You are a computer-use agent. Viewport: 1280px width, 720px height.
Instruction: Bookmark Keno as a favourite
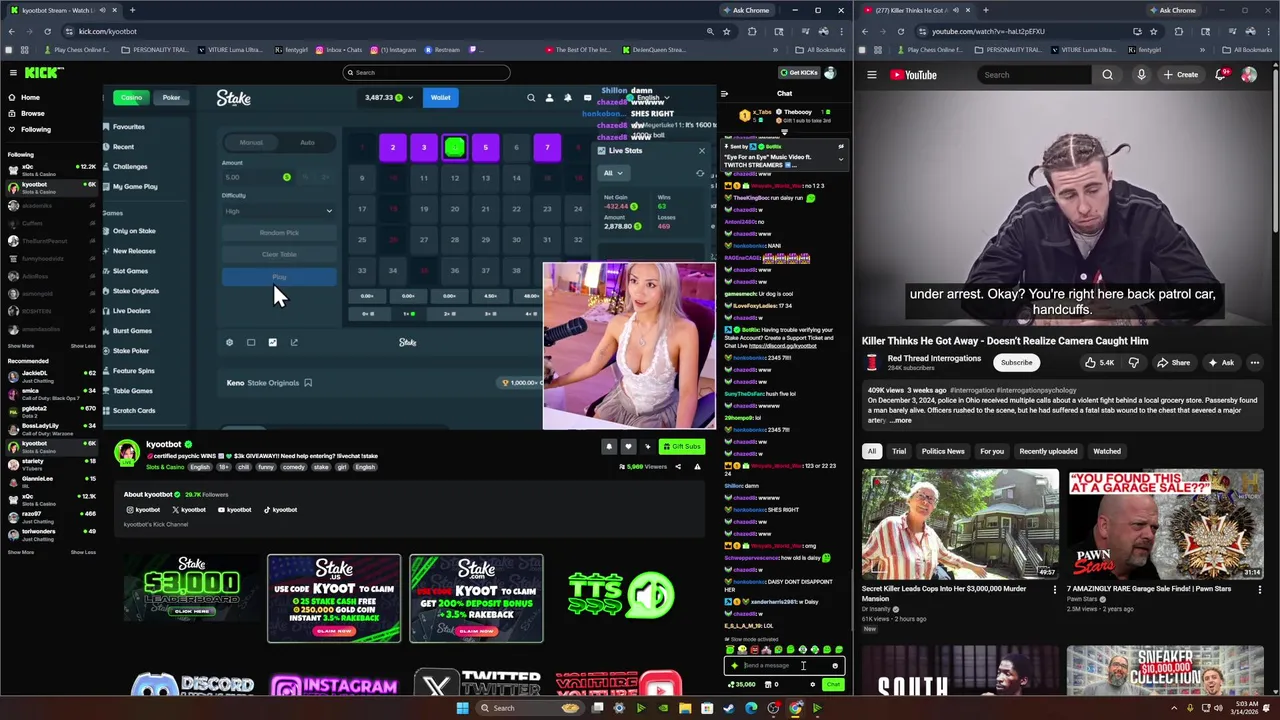point(308,383)
